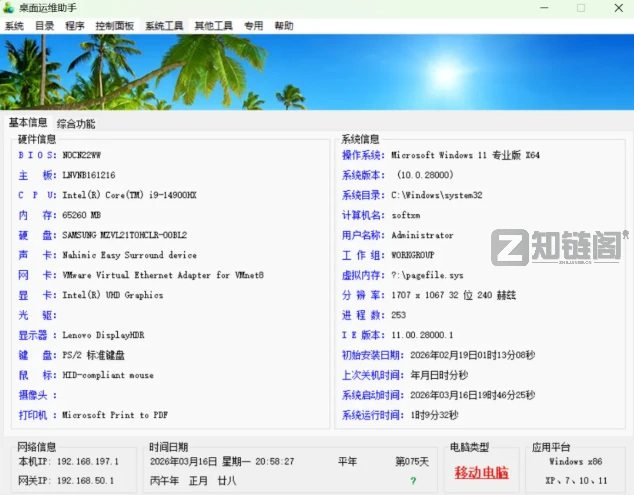Click the keyboard value PS/2 标准键盘
The image size is (634, 495).
coord(93,355)
